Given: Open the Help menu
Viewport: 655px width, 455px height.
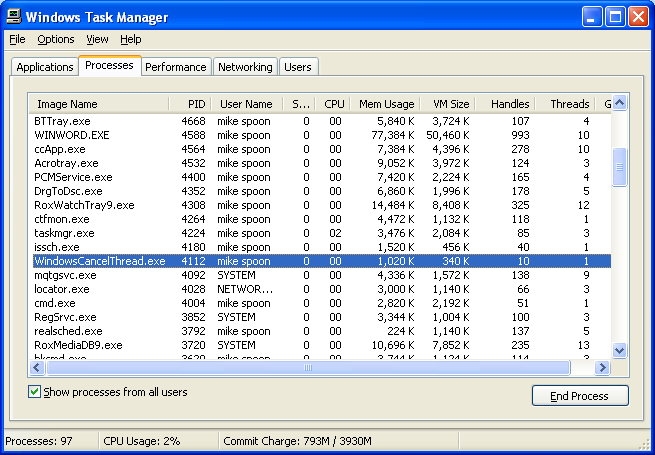Looking at the screenshot, I should click(x=131, y=39).
